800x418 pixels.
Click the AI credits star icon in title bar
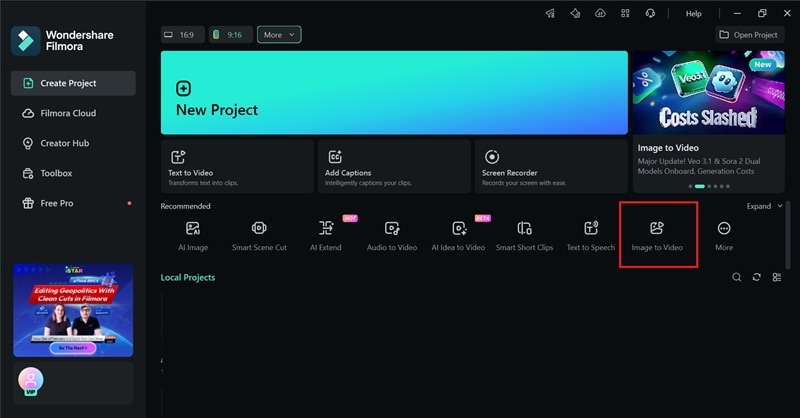tap(575, 13)
